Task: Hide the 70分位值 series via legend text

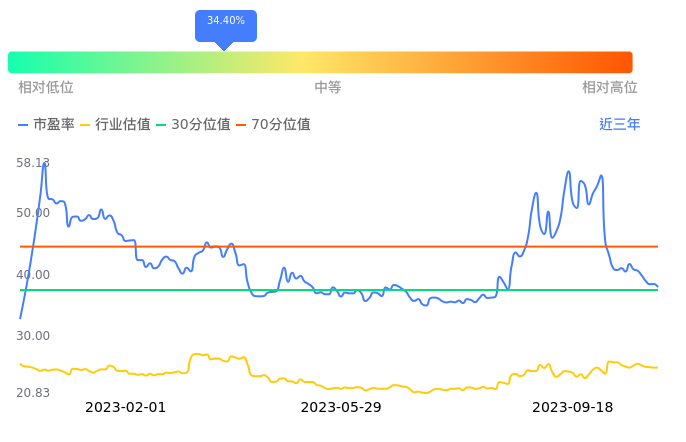Action: (x=281, y=125)
